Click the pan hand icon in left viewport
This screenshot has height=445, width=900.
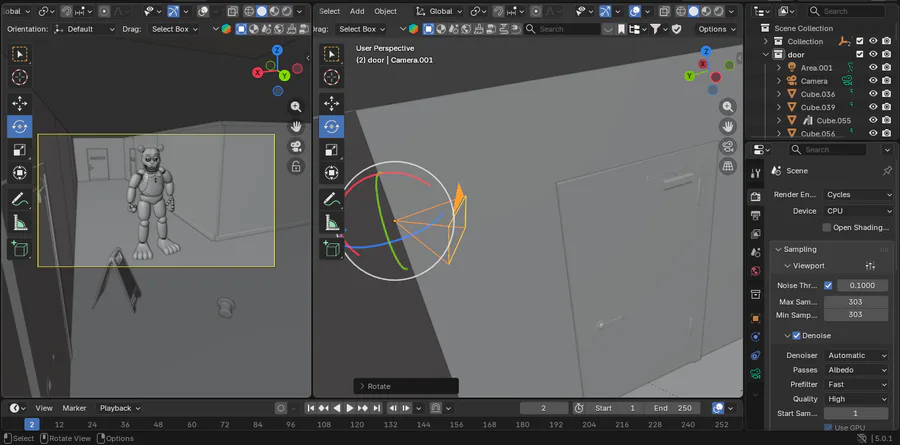296,126
